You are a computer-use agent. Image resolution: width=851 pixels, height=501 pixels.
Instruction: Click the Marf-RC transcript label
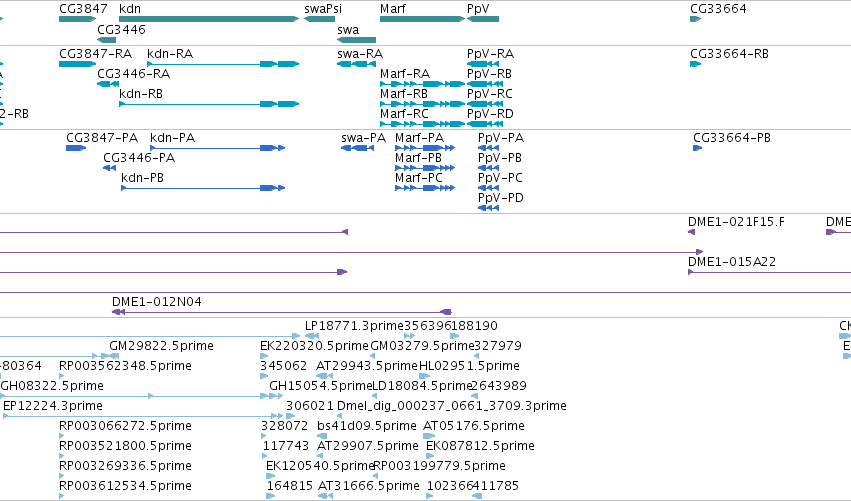pyautogui.click(x=404, y=114)
